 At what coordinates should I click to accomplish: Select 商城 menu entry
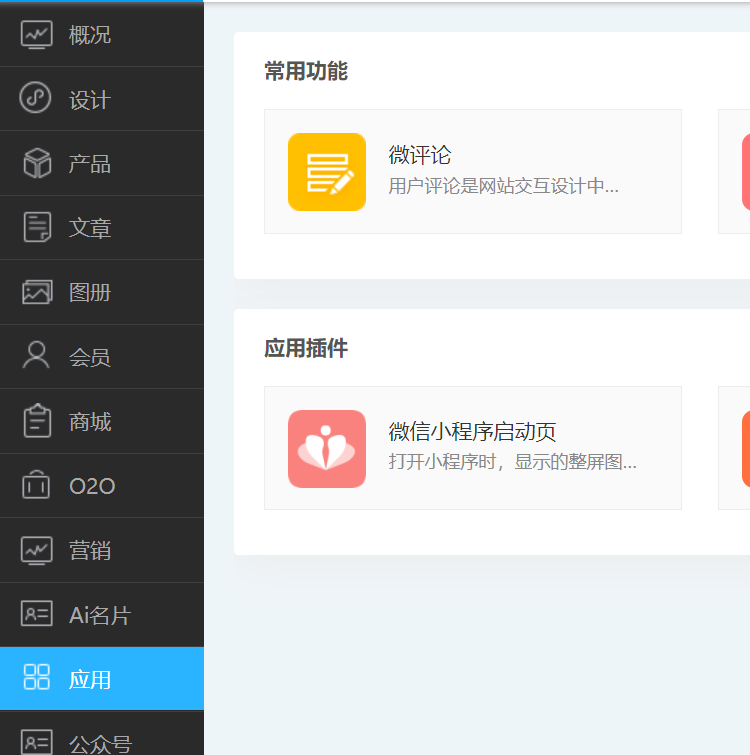[102, 421]
